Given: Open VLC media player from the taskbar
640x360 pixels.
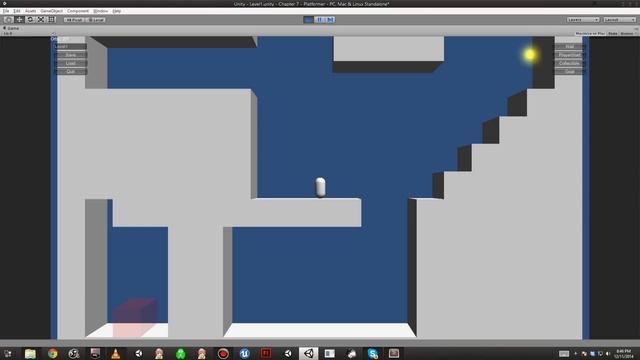Looking at the screenshot, I should click(116, 353).
